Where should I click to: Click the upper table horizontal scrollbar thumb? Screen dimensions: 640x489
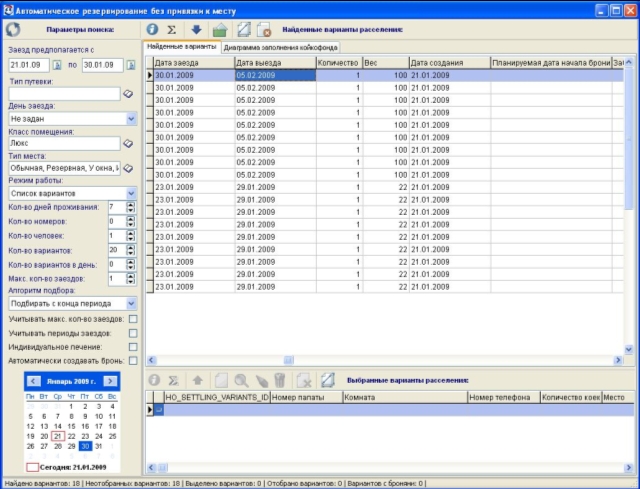click(x=289, y=360)
